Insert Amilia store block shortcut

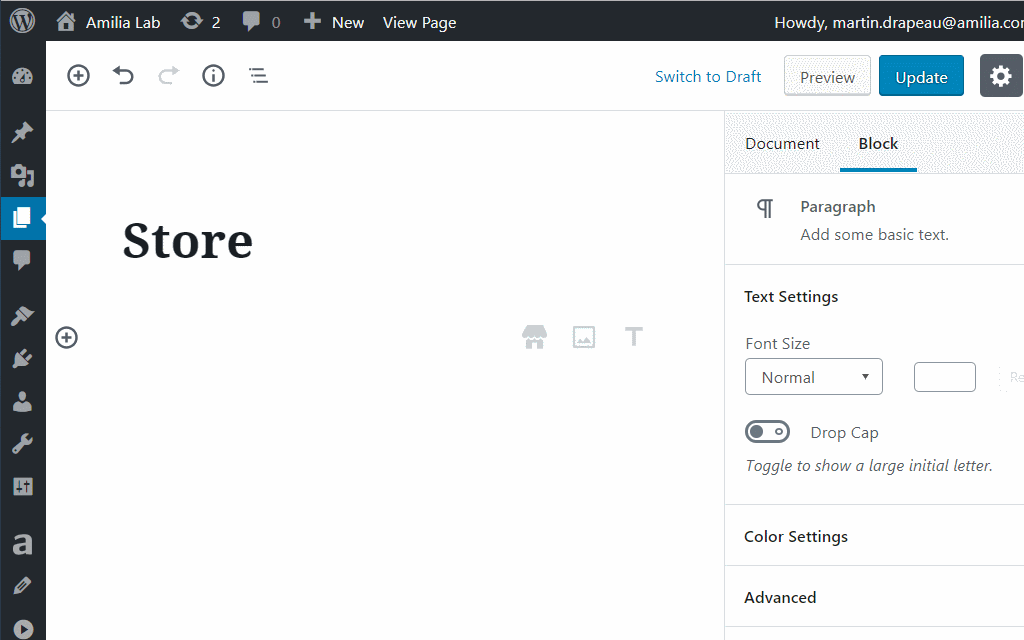534,337
